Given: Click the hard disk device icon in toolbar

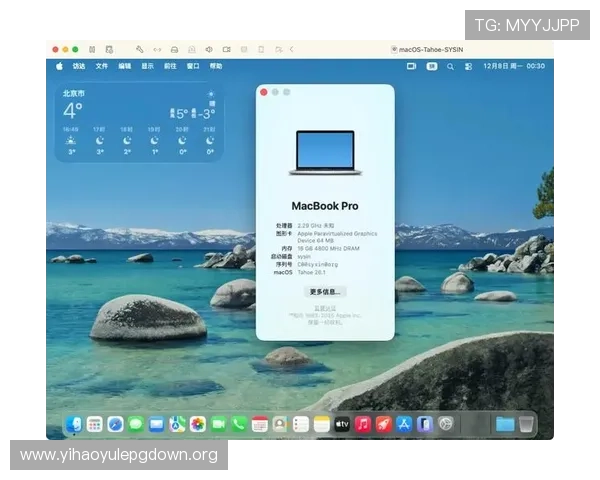Looking at the screenshot, I should pos(174,49).
